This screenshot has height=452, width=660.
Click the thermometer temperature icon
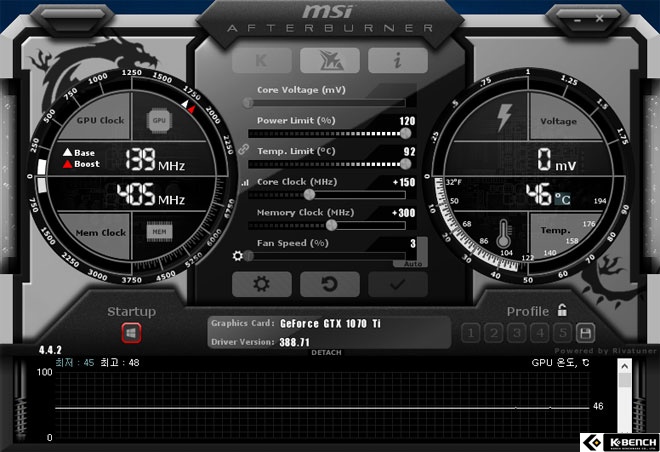504,233
